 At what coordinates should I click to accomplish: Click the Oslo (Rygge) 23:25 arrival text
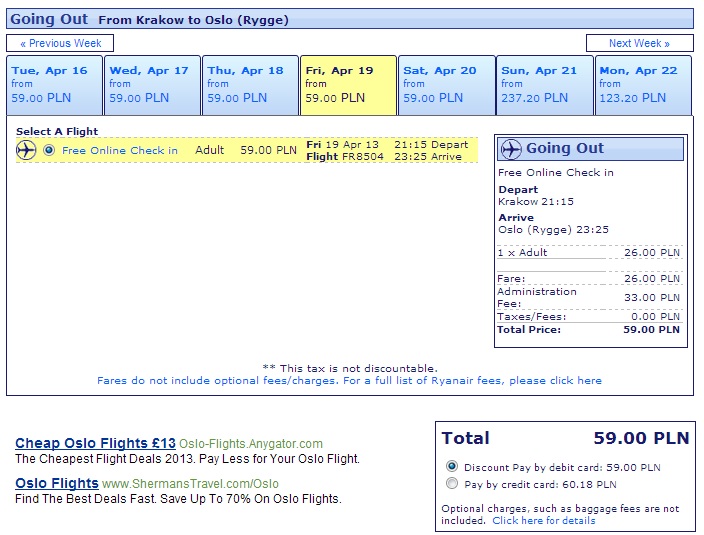click(553, 230)
